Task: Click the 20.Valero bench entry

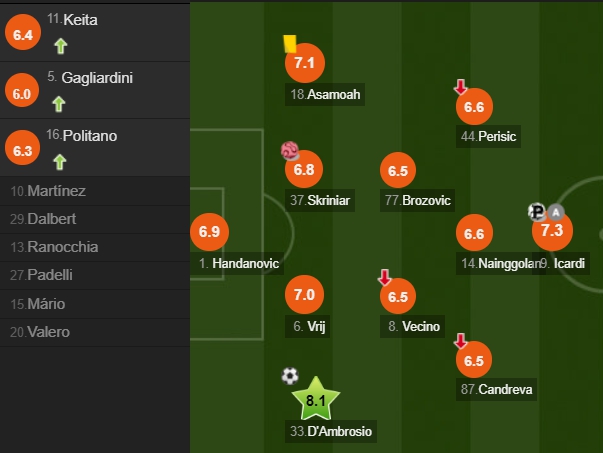Action: [95, 332]
